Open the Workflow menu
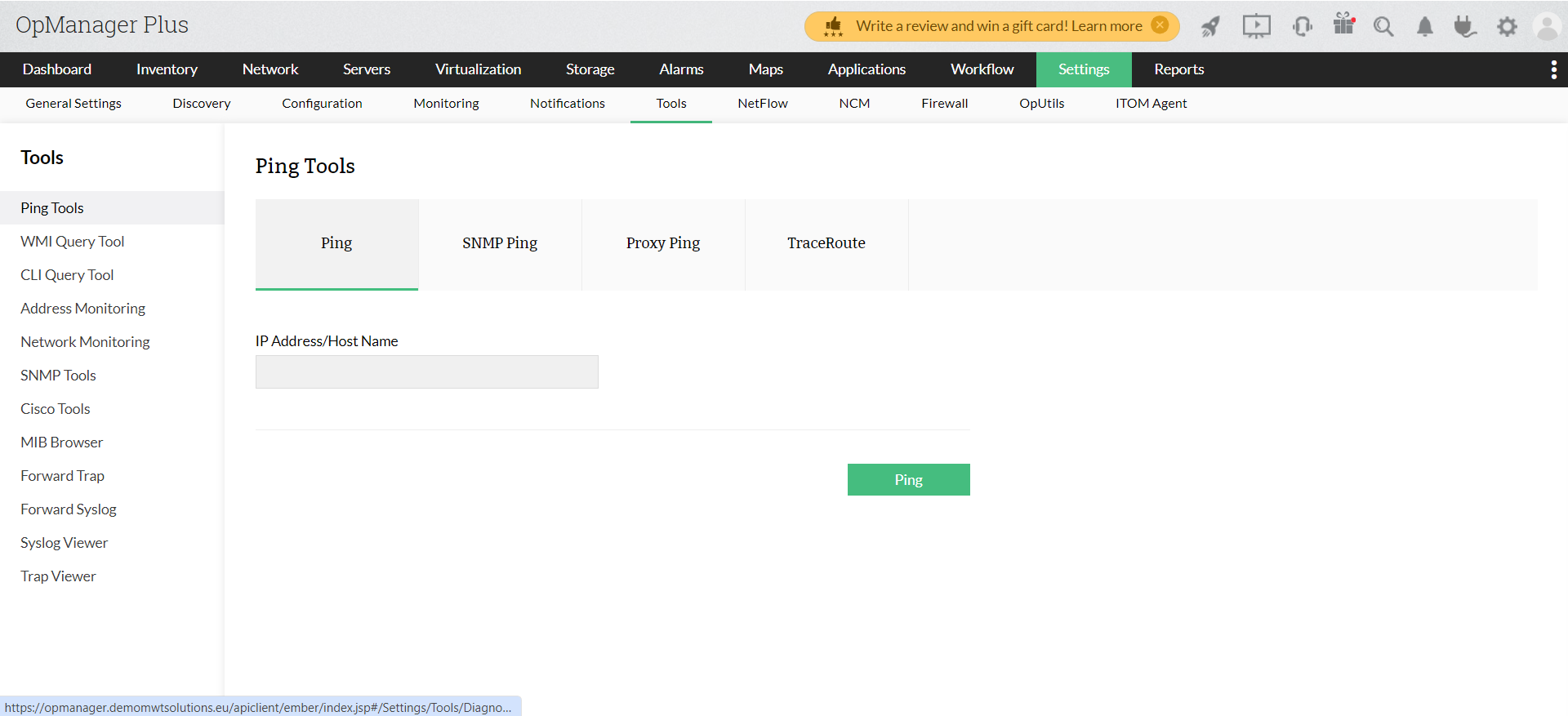Screen dimensions: 1568x716 982,69
